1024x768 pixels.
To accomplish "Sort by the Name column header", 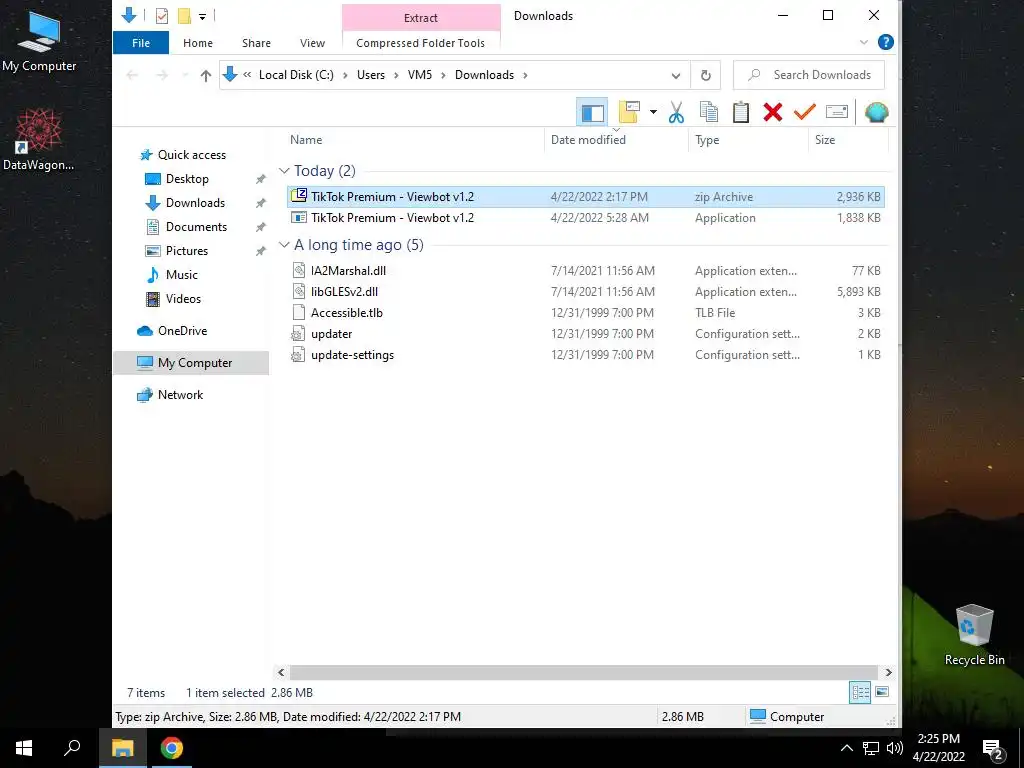I will click(306, 140).
